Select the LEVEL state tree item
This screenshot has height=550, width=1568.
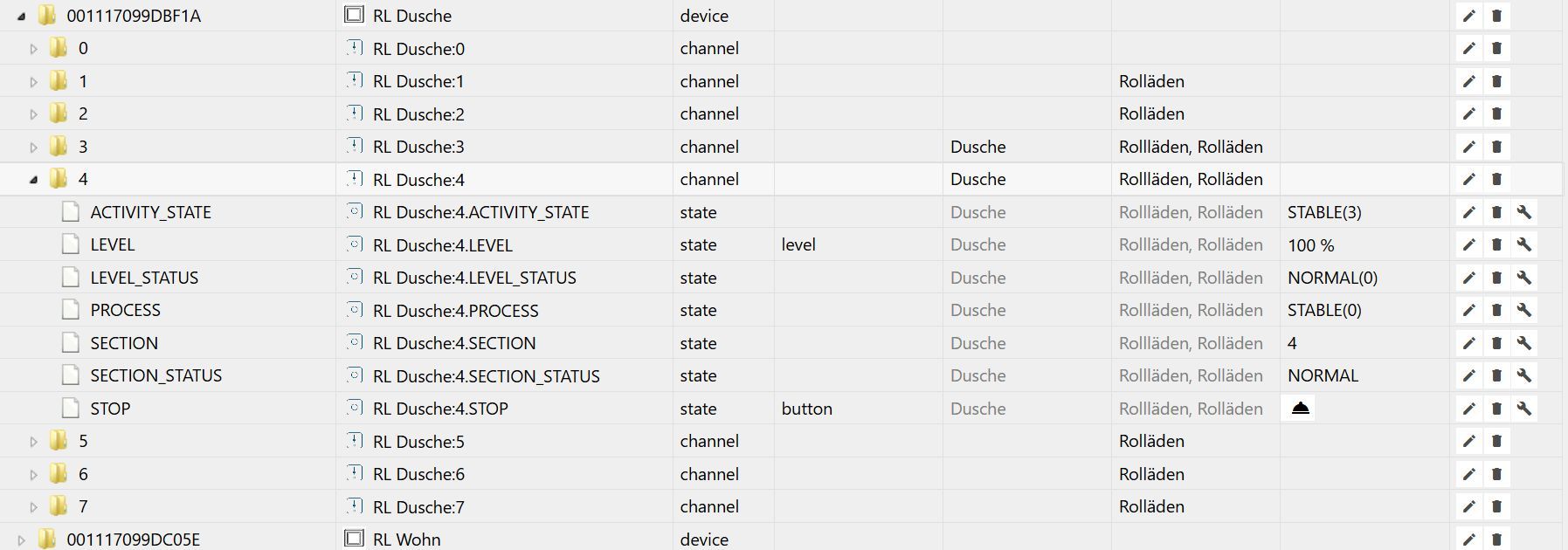pos(112,245)
